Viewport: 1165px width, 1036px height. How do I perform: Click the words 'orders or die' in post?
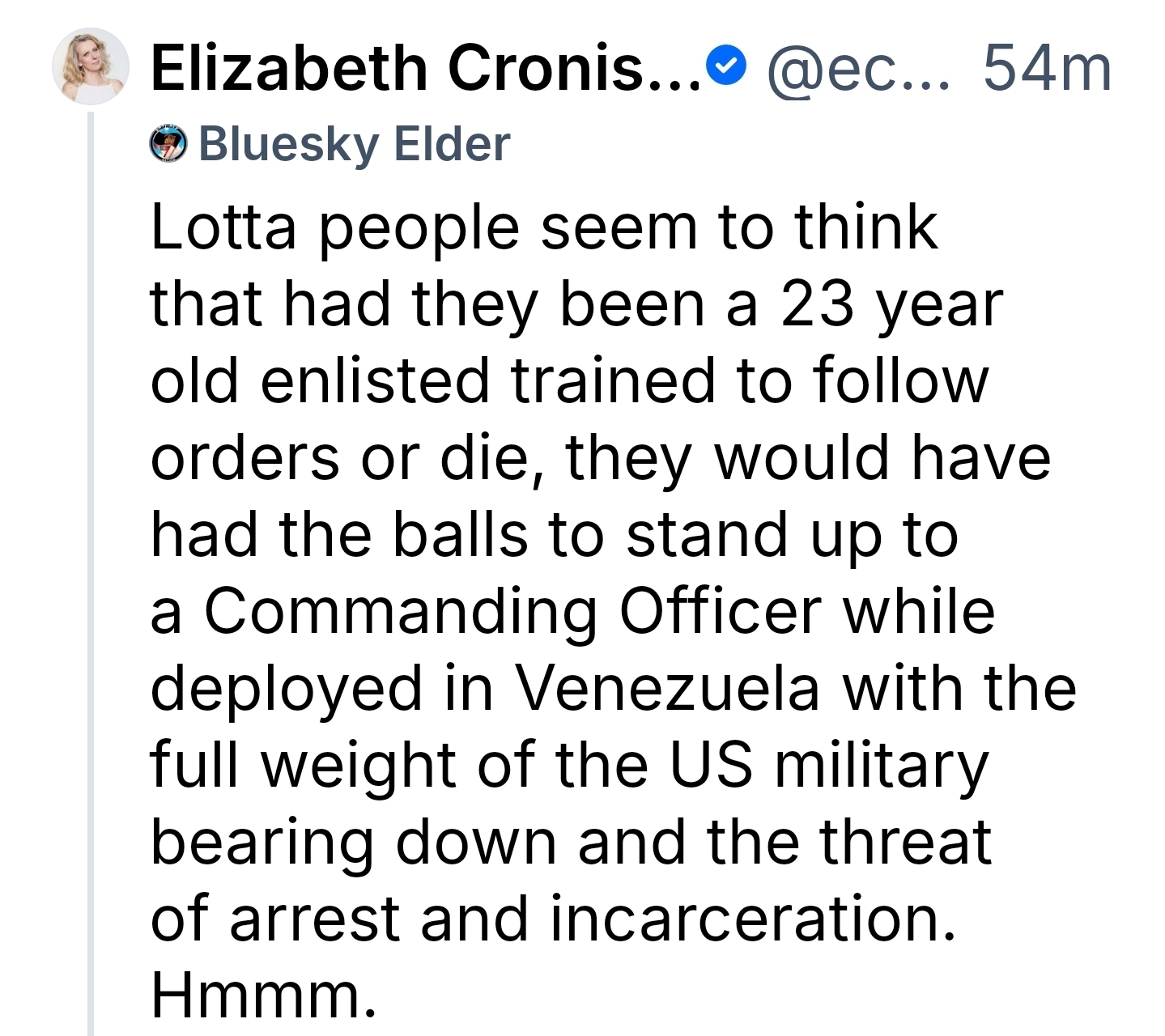(345, 459)
